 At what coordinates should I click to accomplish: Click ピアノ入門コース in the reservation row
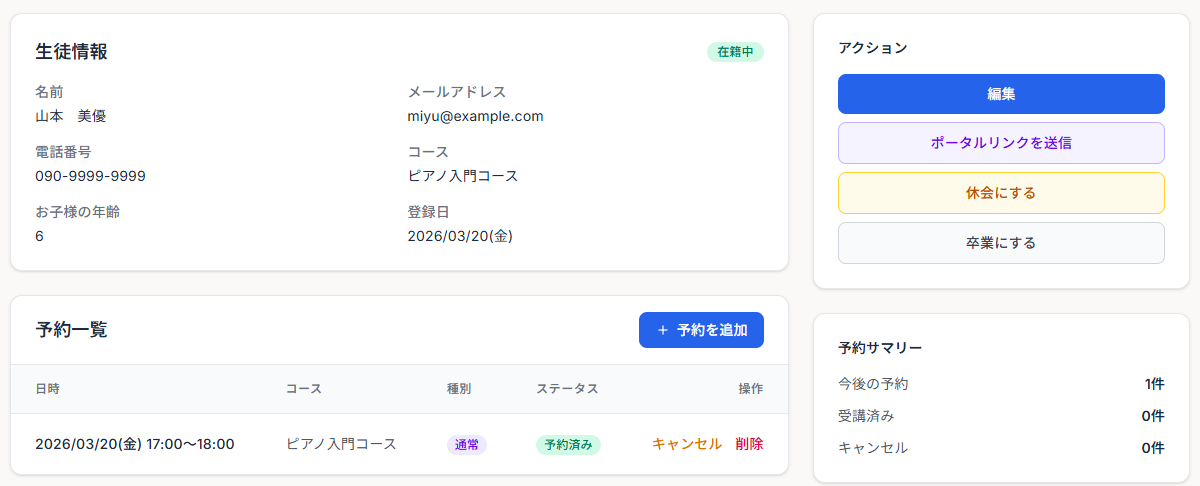(x=341, y=444)
